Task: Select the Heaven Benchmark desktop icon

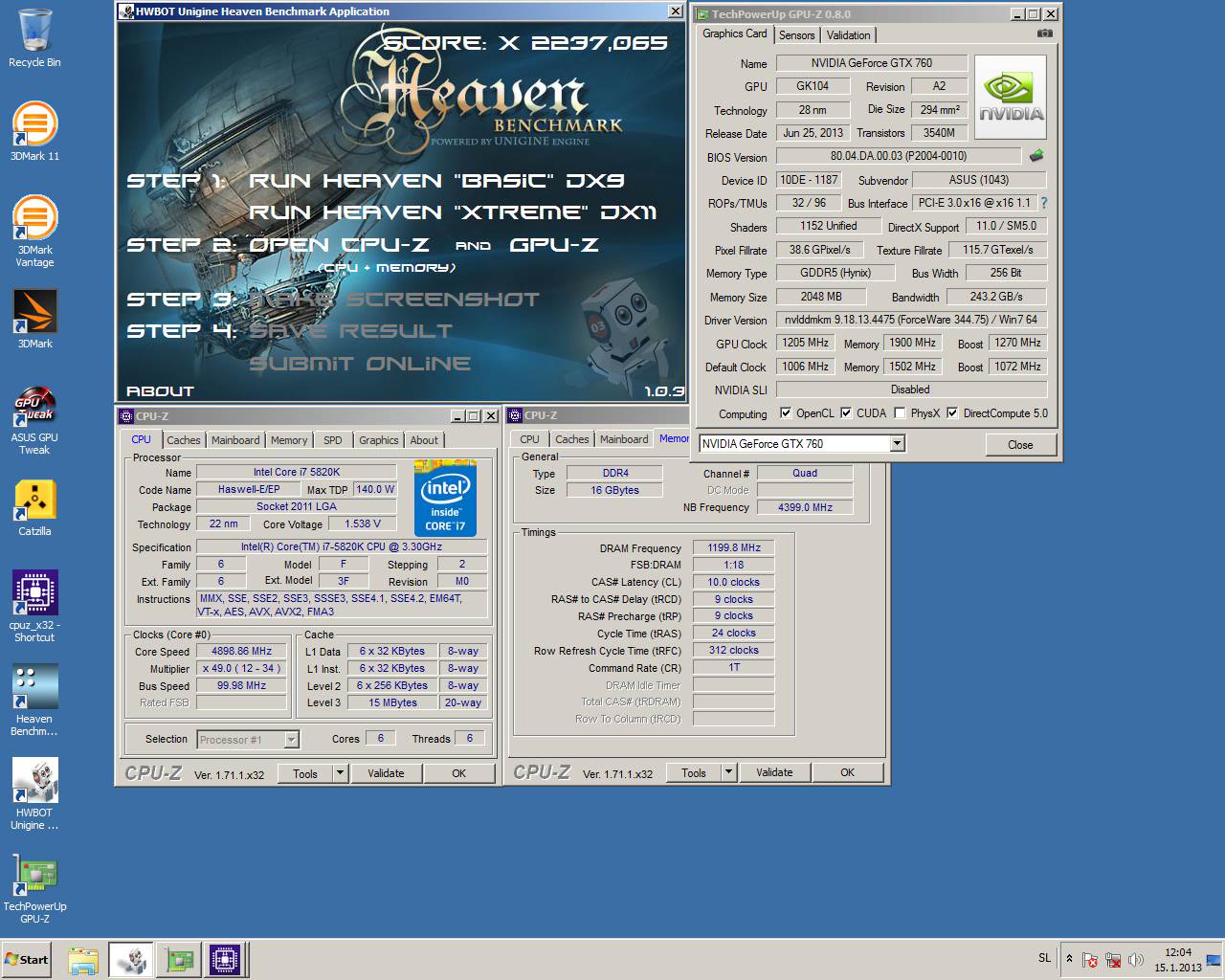Action: click(x=34, y=700)
